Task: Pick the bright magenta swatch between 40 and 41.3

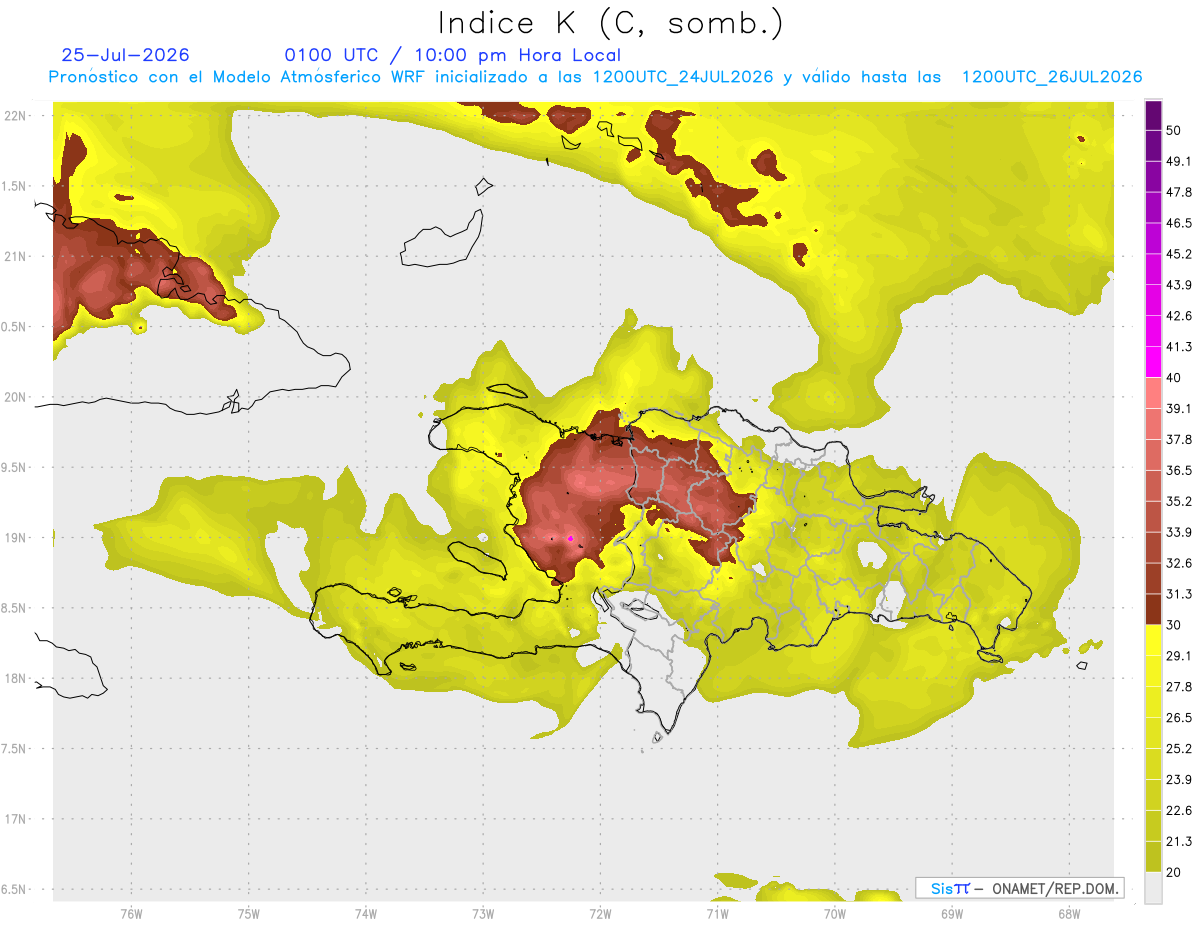Action: tap(1153, 362)
